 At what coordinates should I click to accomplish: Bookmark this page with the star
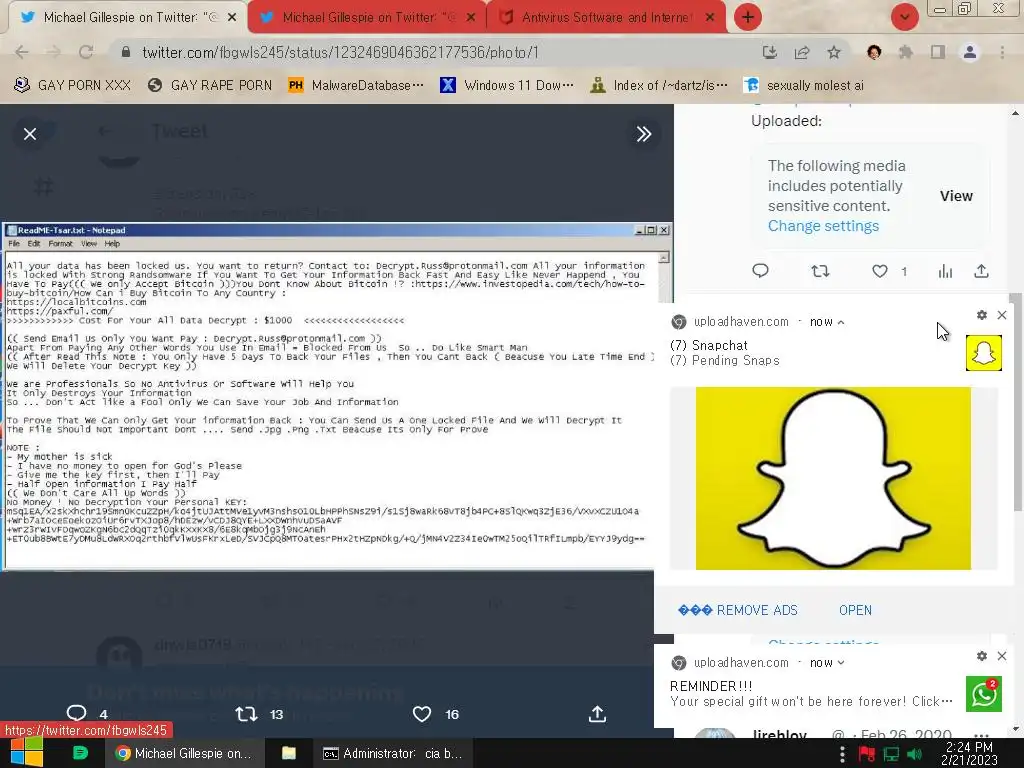click(834, 52)
